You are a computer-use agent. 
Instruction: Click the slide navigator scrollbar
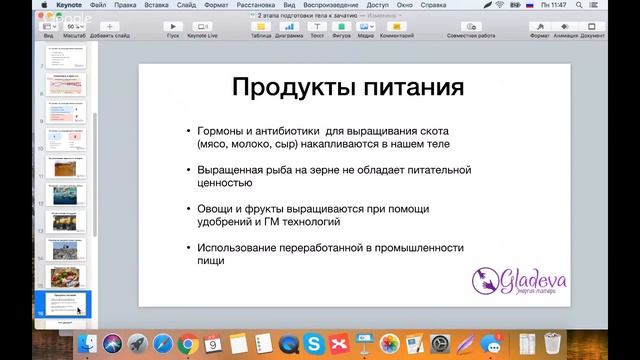pyautogui.click(x=95, y=175)
